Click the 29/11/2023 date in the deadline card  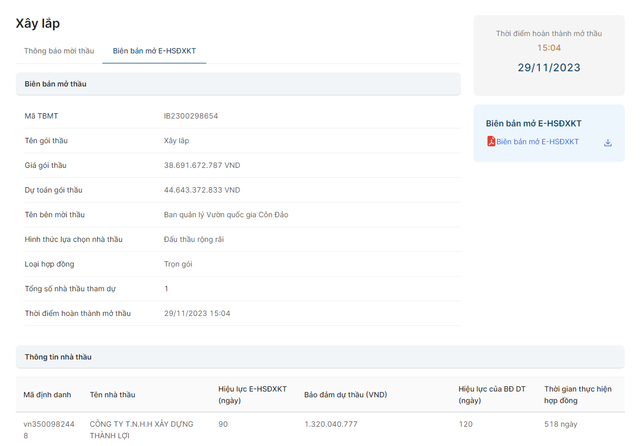[x=549, y=68]
